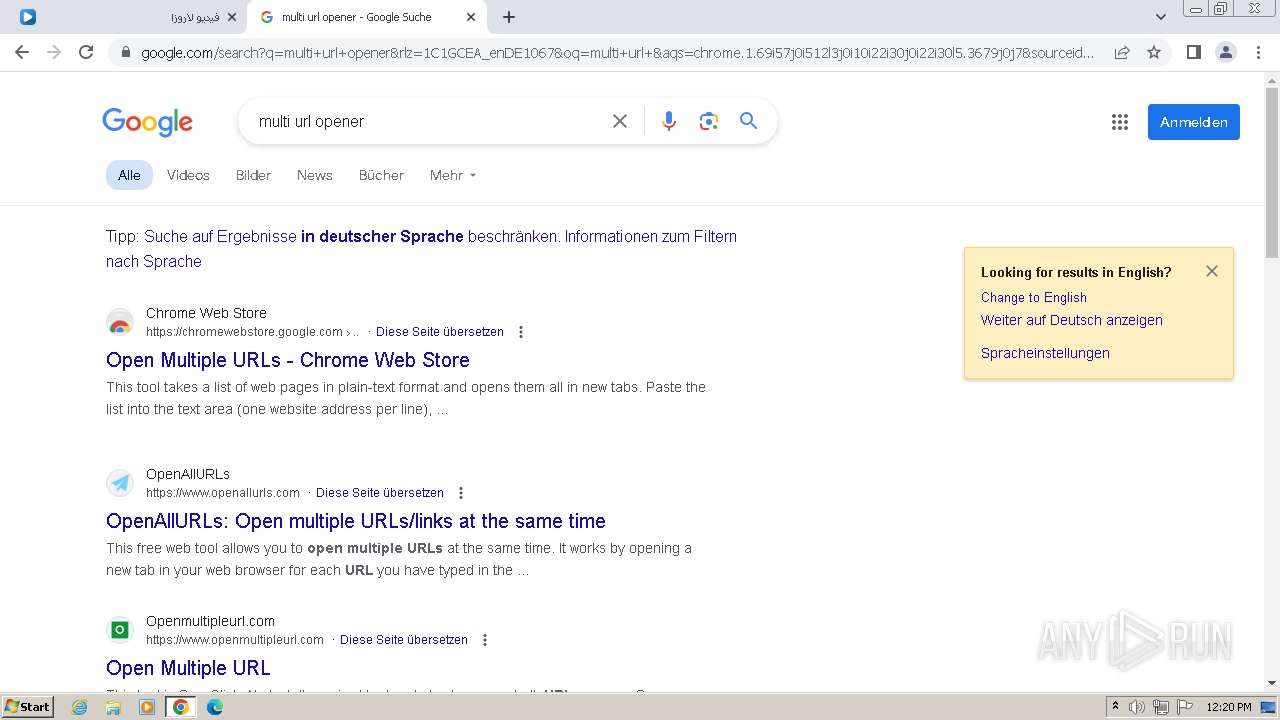Viewport: 1280px width, 720px height.
Task: Click the volume icon in the system tray
Action: pyautogui.click(x=1137, y=707)
